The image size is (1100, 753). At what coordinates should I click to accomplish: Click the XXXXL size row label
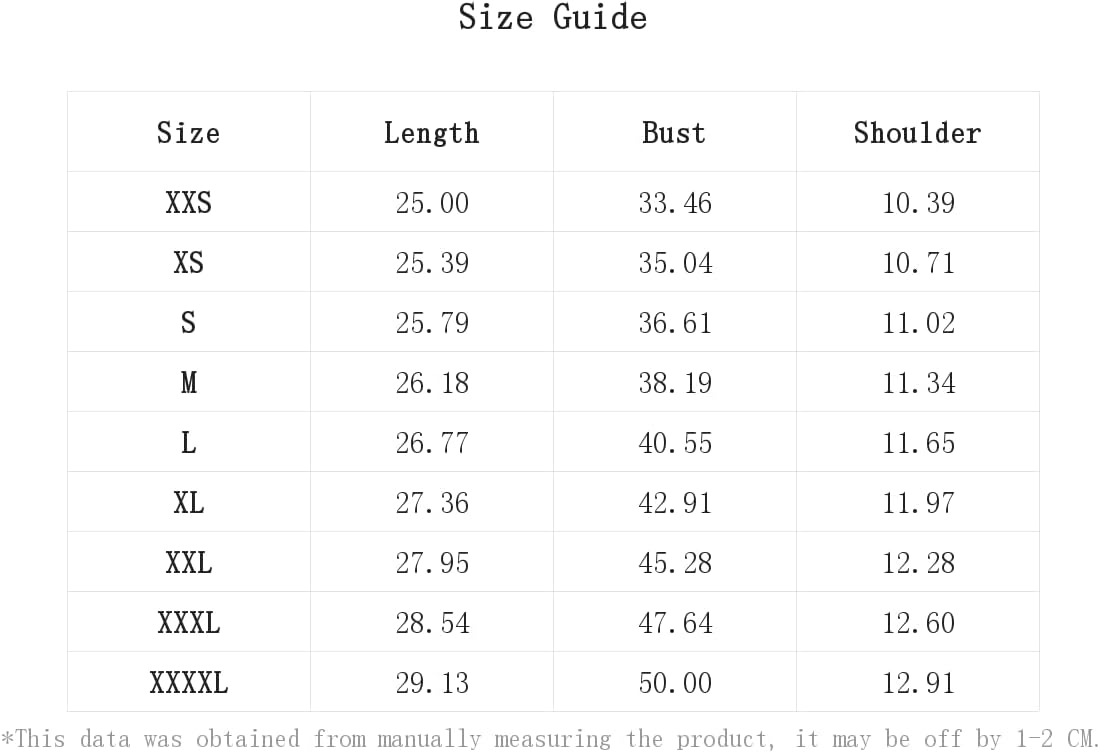tap(189, 683)
